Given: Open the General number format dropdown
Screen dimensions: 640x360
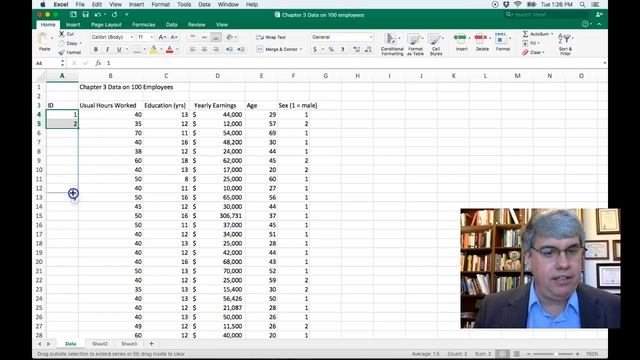Looking at the screenshot, I should (342, 37).
